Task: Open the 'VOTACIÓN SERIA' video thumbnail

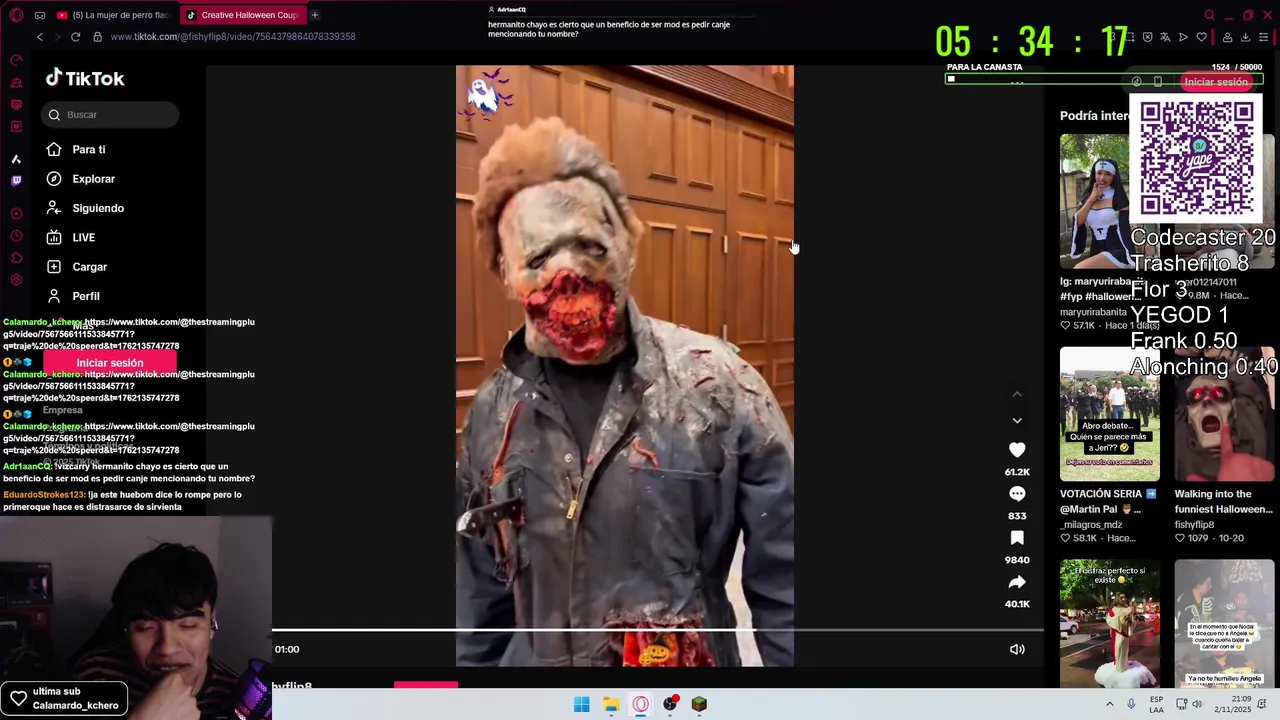Action: tap(1110, 414)
